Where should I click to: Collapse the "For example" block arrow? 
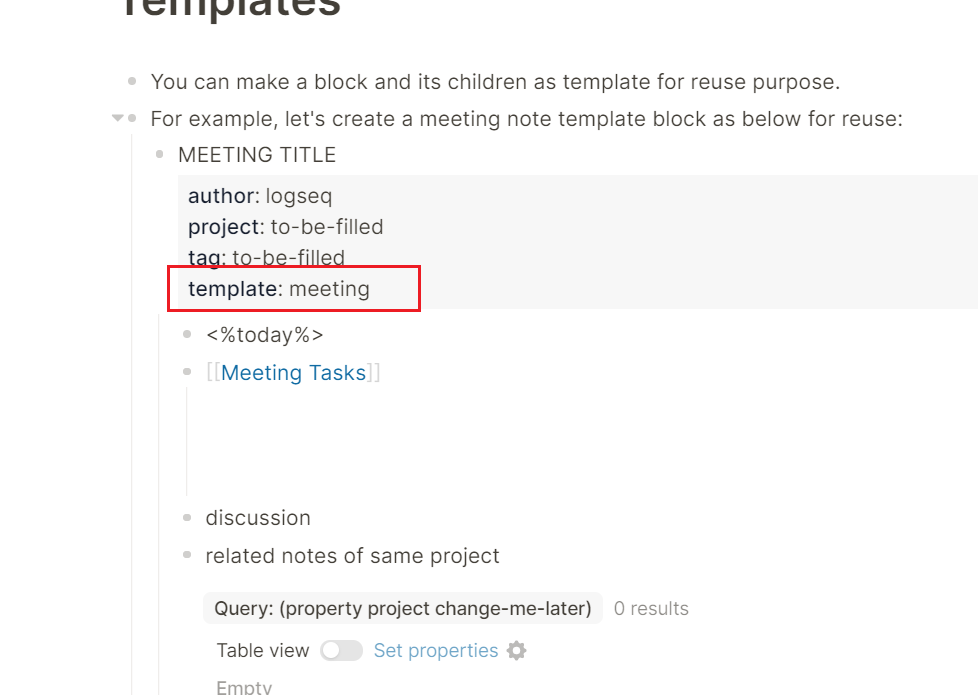[117, 118]
